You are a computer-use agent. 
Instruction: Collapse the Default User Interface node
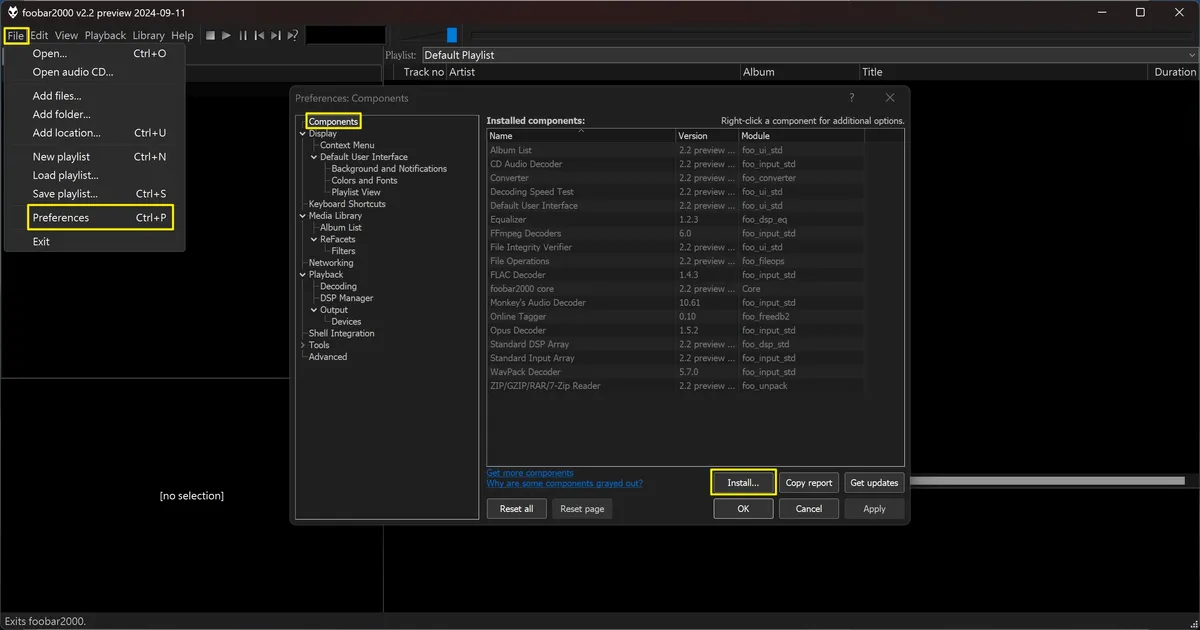point(314,157)
